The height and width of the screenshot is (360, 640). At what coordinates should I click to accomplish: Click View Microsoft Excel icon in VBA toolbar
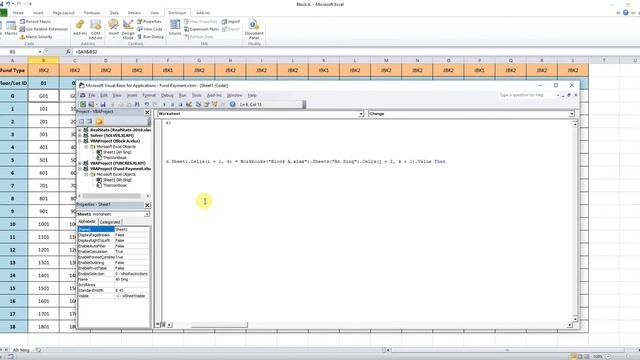click(83, 104)
